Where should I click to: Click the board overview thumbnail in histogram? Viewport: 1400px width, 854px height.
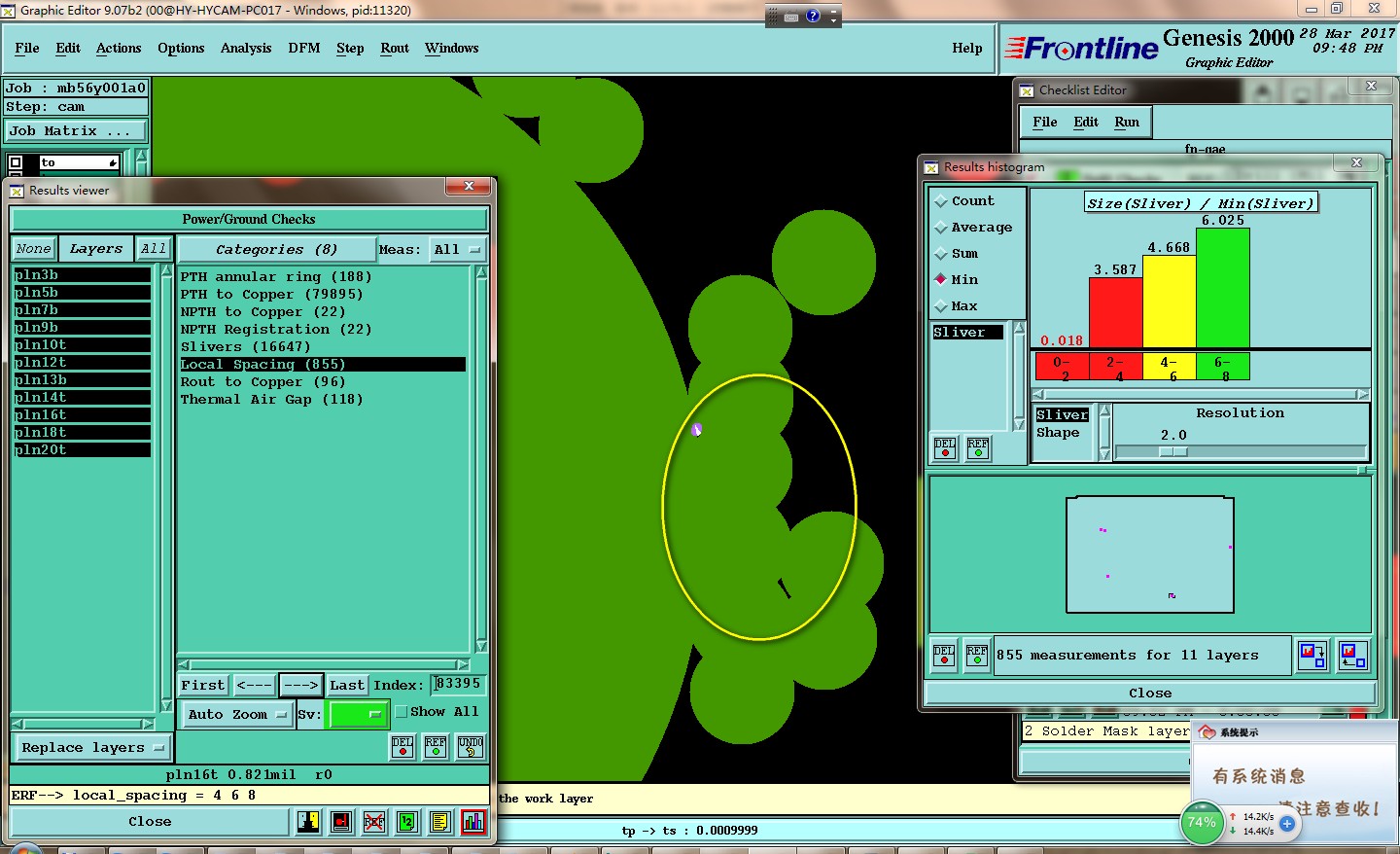pos(1150,555)
